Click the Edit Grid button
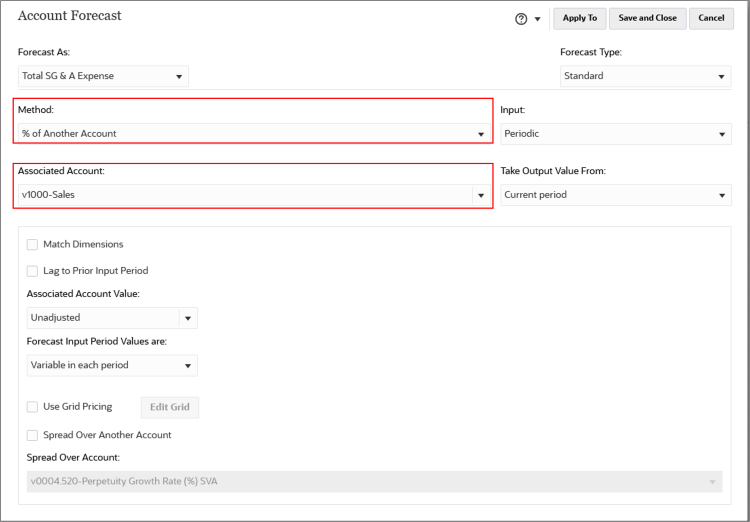 point(169,407)
